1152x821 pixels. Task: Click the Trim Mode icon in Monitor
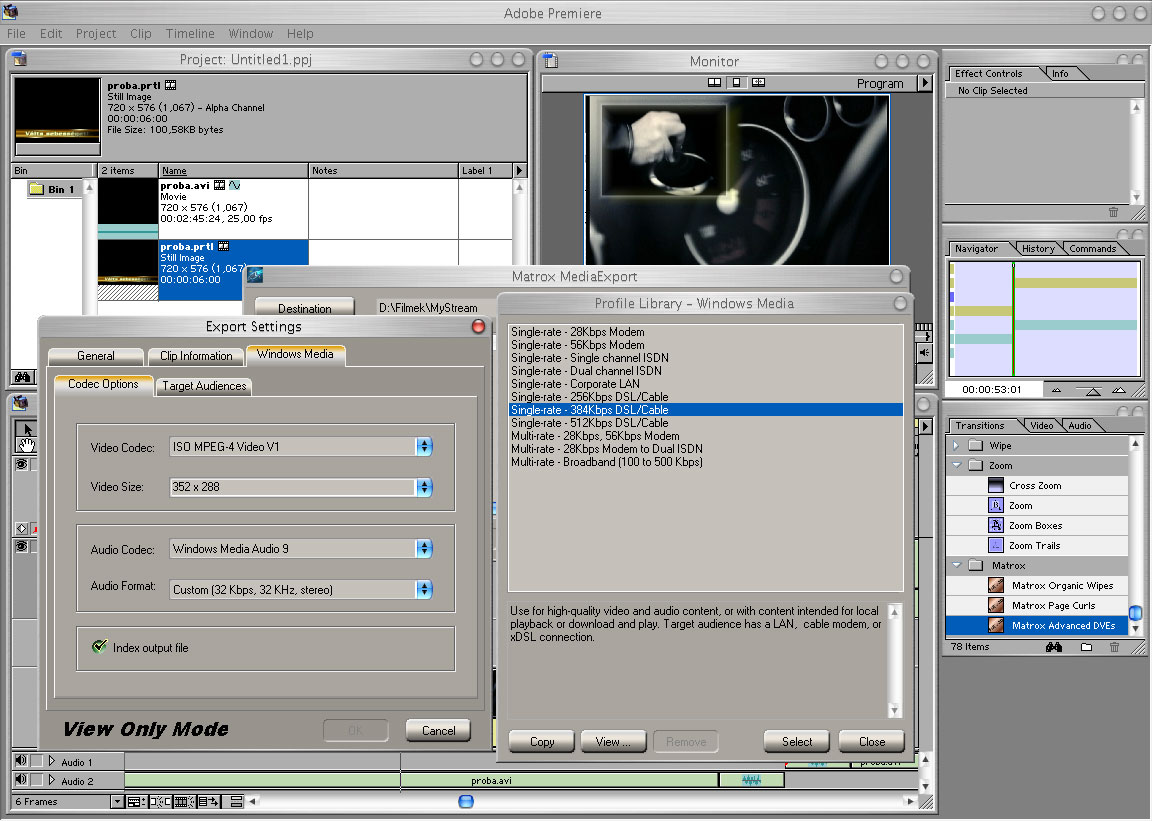[x=759, y=82]
